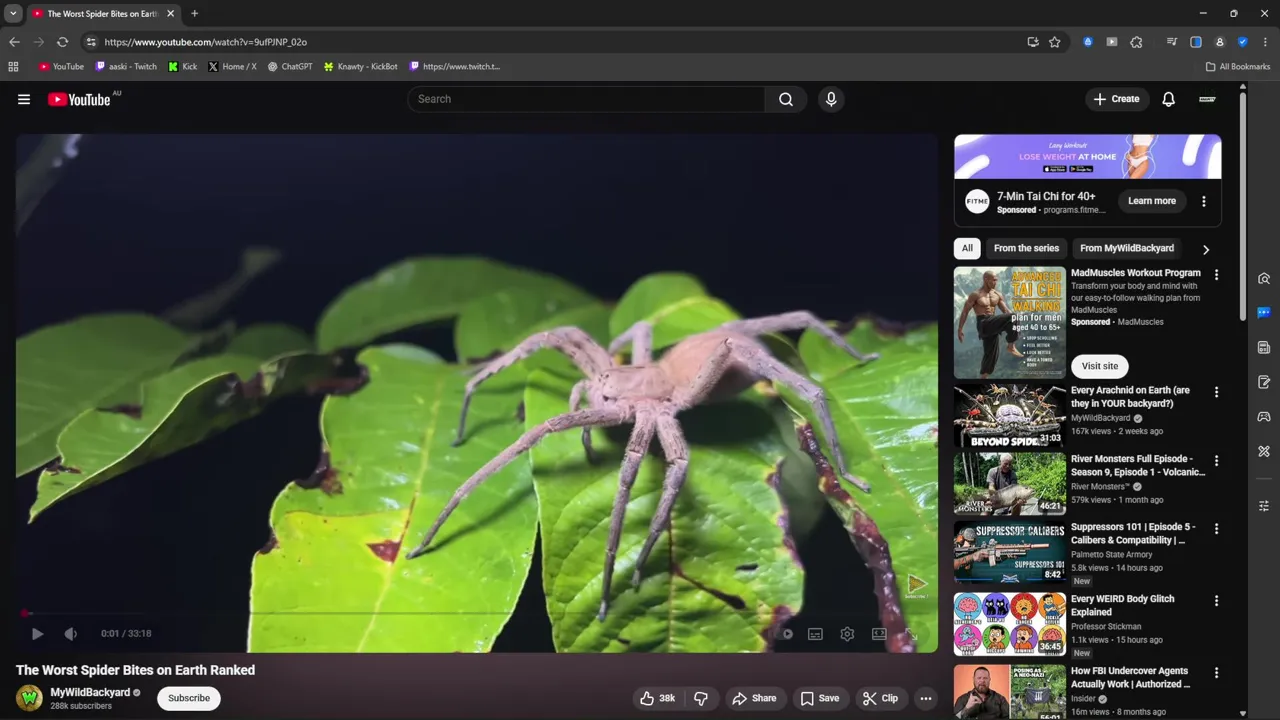
Task: Open Every WEIRD Body Glitch Explained title
Action: (1123, 605)
